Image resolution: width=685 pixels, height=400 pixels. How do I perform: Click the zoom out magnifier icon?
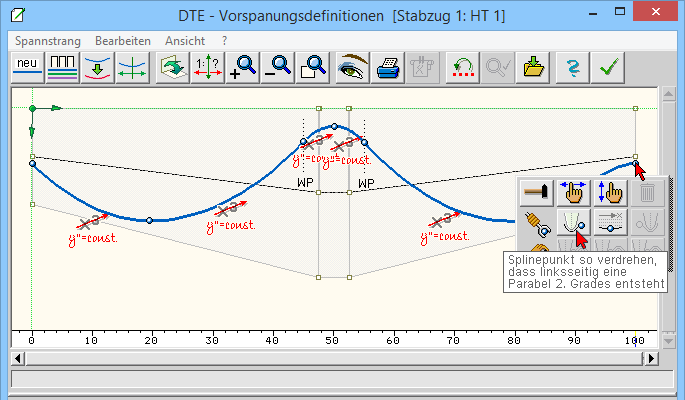tap(279, 68)
